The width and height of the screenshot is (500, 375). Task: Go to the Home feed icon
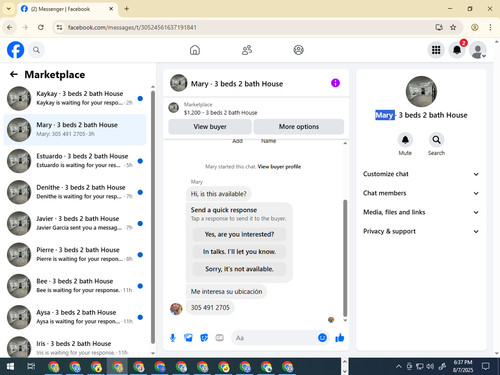[x=195, y=50]
